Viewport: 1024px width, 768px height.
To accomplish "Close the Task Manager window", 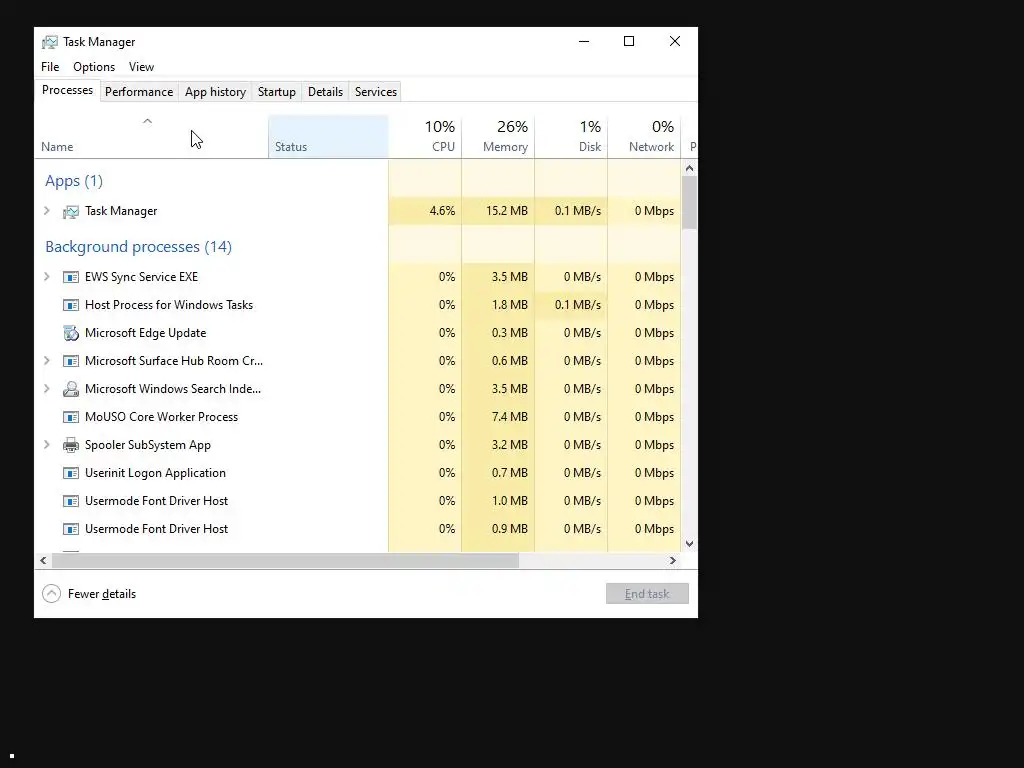I will click(x=675, y=42).
